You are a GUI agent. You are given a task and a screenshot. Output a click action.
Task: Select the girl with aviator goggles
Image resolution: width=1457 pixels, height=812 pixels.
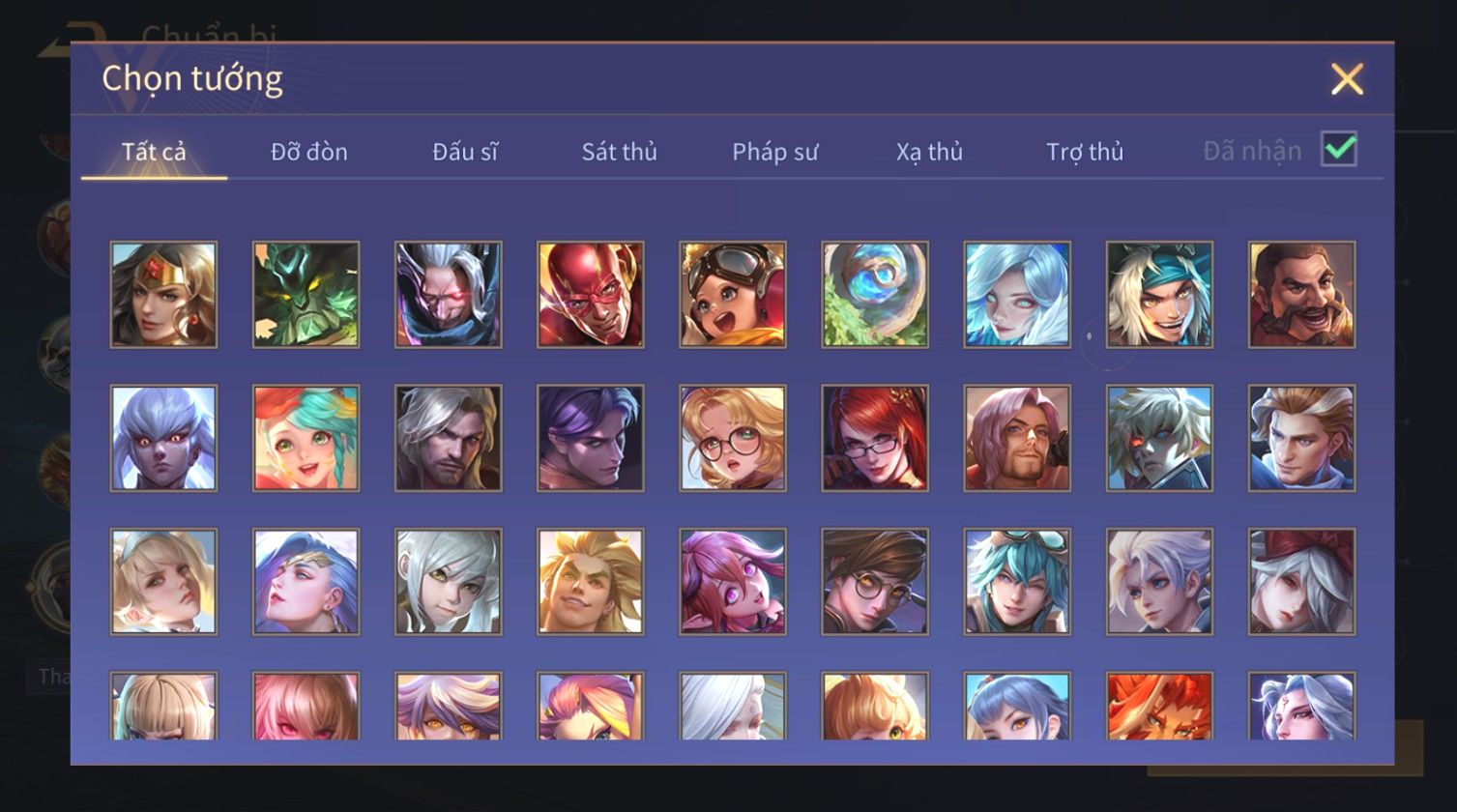[733, 295]
